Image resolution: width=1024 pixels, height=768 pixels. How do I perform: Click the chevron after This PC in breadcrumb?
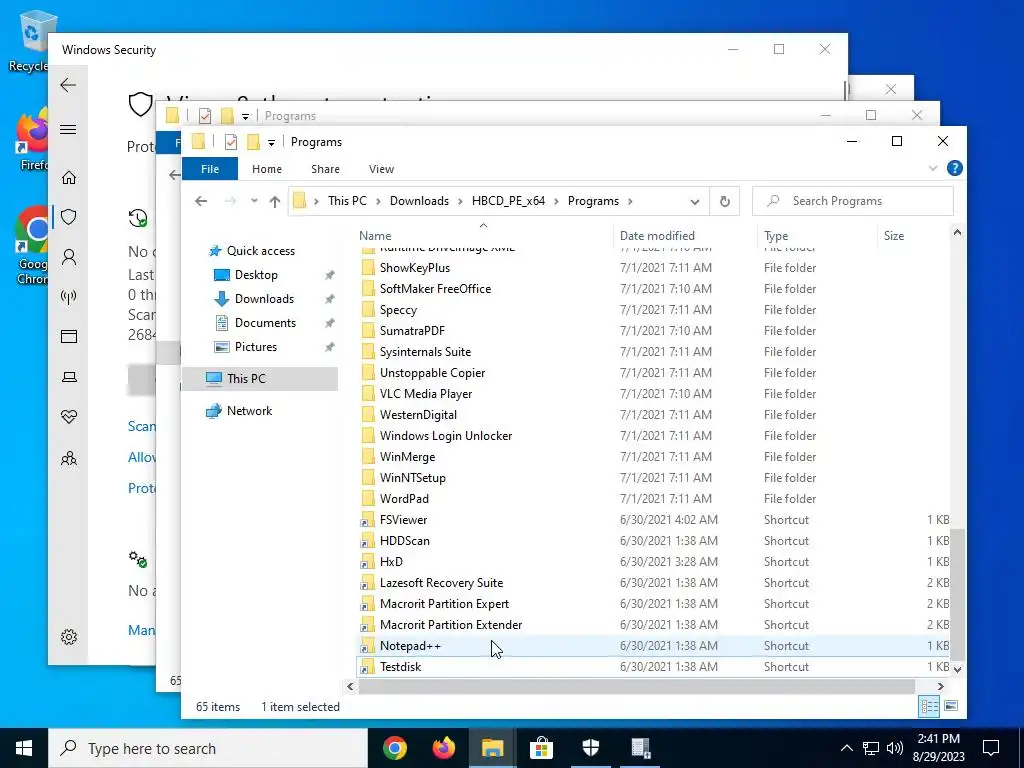pos(378,201)
